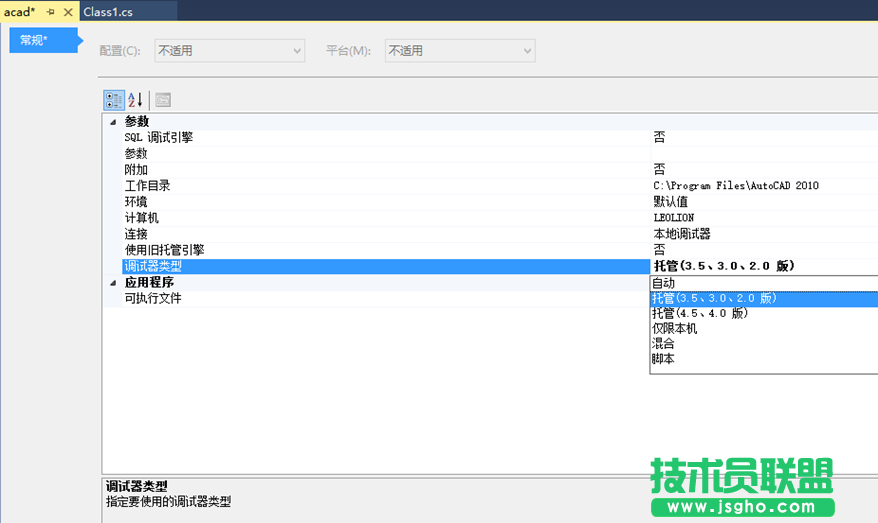
Task: Choose 托管(4.5、4.0 版) option
Action: 764,314
